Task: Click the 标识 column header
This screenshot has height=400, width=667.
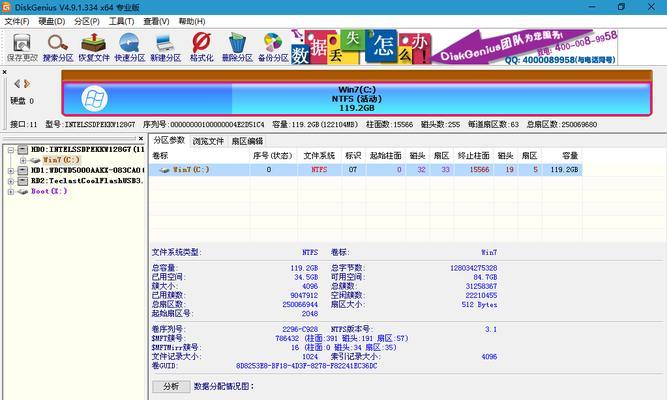Action: [353, 156]
